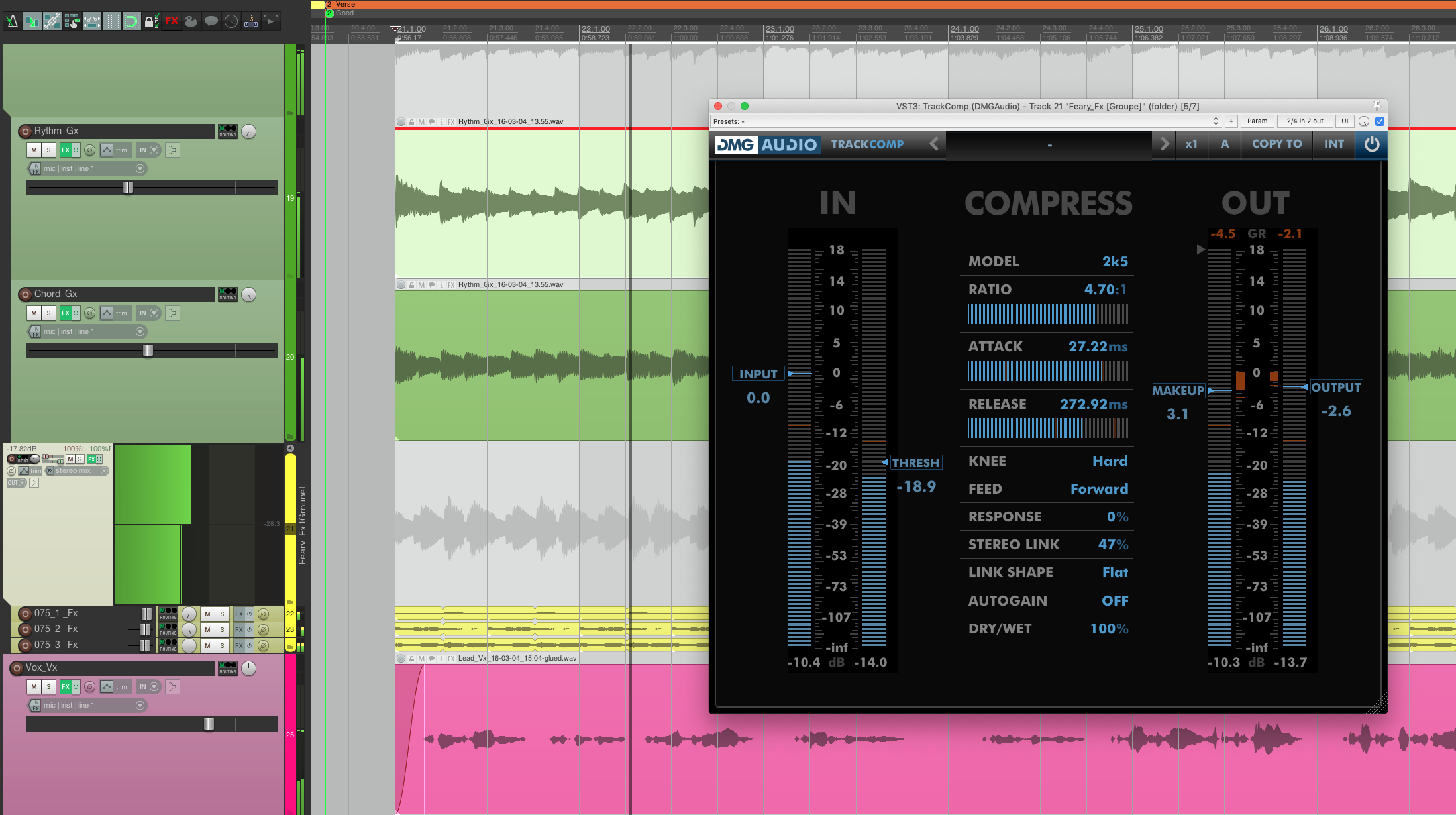
Task: Click the Param button in plugin window
Action: point(1257,121)
